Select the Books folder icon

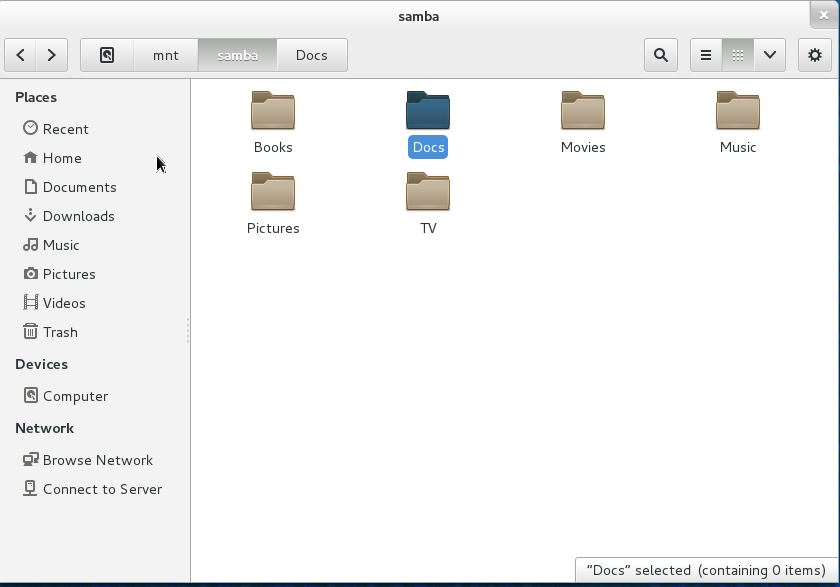point(273,110)
